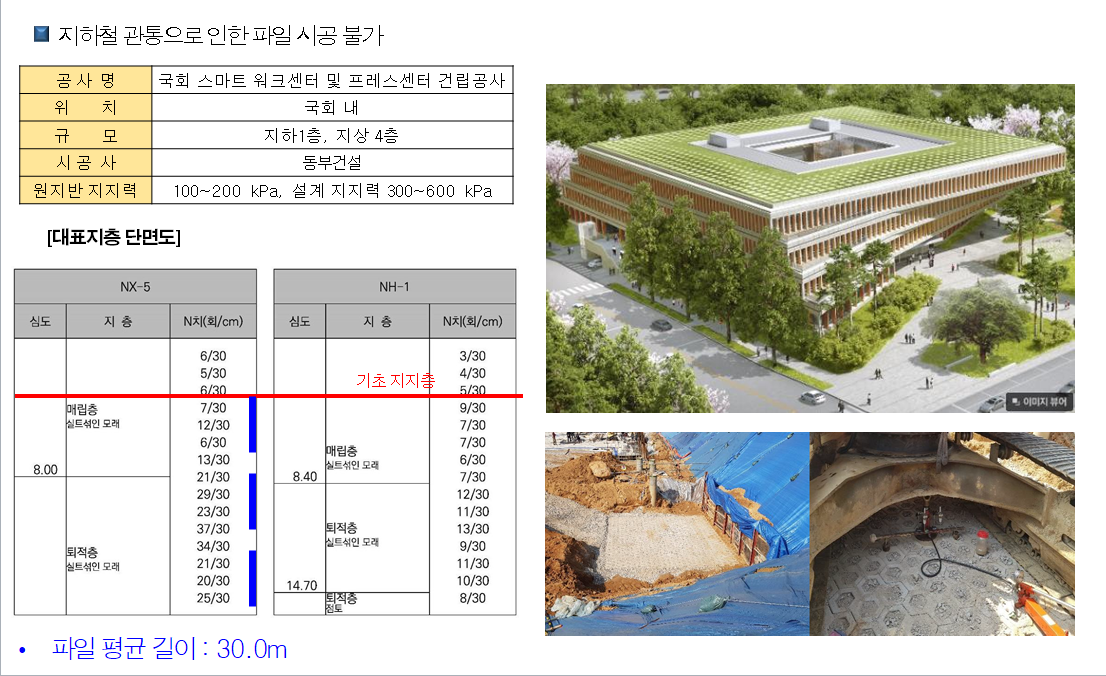
Task: Select the bottom blue bar in the NX-5 column
Action: coord(253,578)
